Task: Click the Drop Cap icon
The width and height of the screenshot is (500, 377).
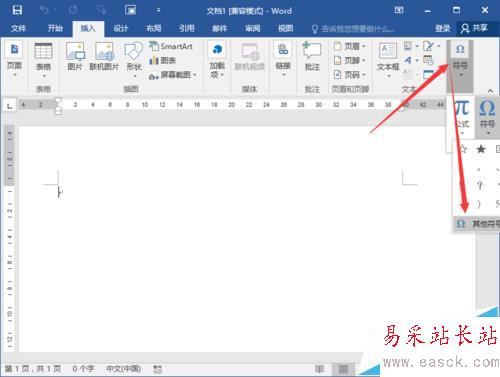Action: (x=410, y=74)
